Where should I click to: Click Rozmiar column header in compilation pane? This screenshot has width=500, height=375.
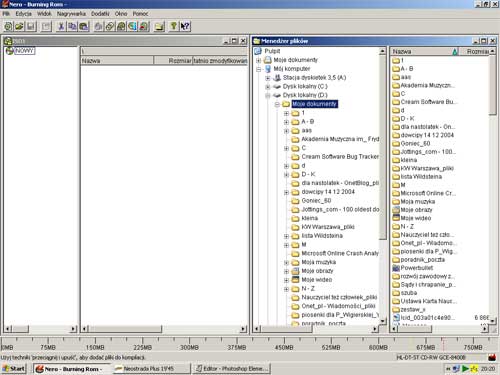173,61
